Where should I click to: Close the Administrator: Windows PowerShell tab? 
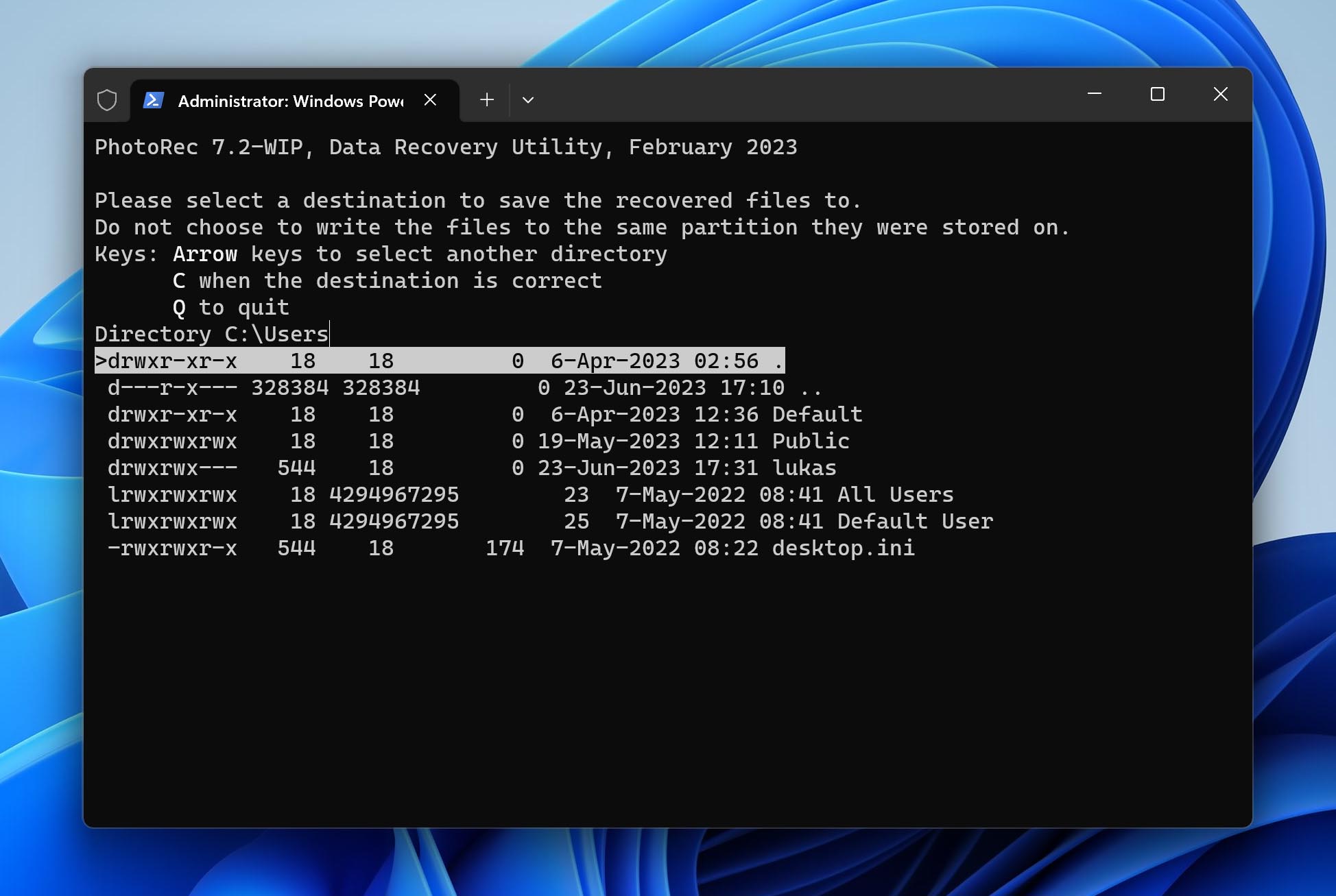tap(431, 100)
